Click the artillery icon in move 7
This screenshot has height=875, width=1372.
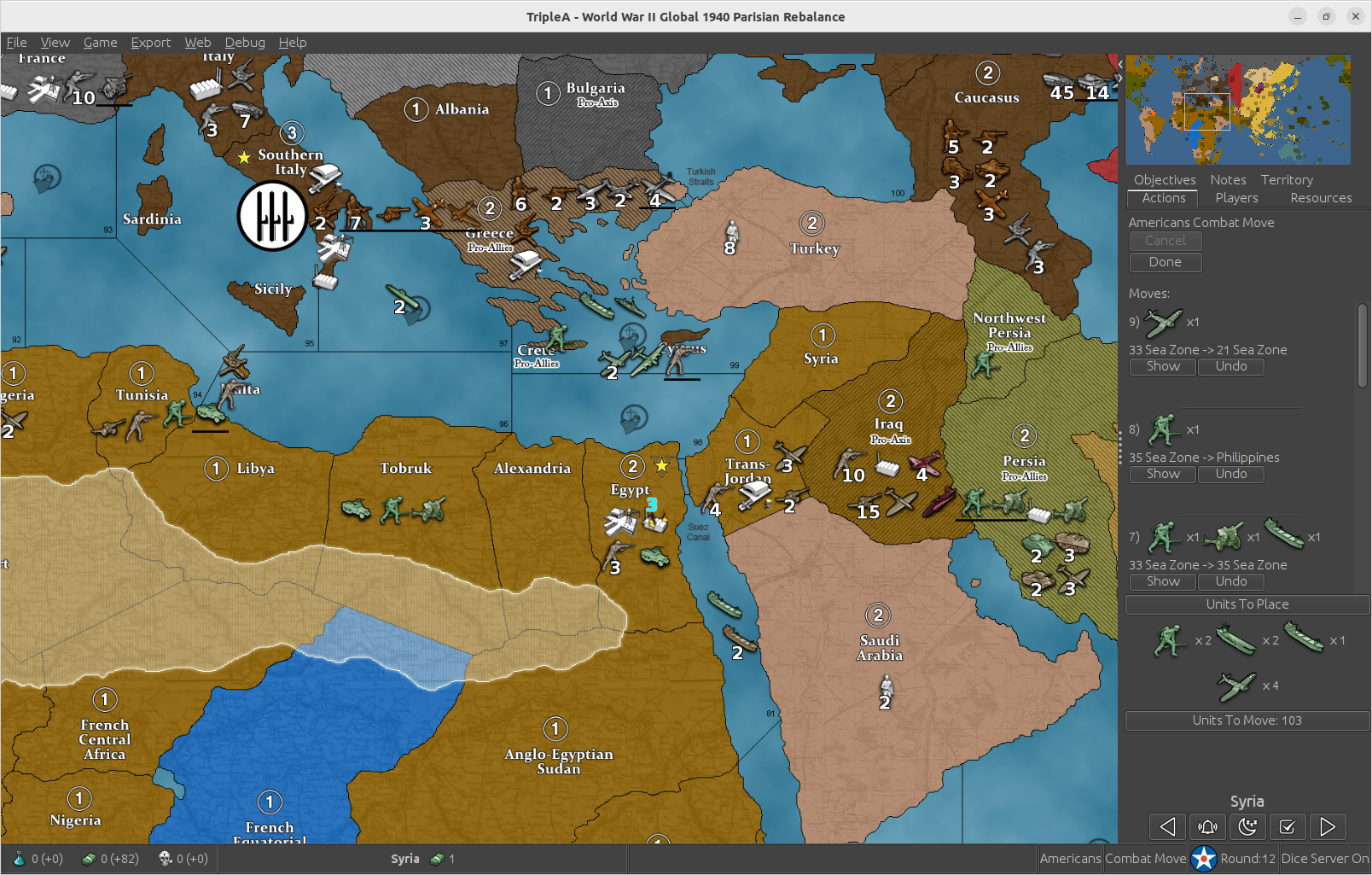1224,538
